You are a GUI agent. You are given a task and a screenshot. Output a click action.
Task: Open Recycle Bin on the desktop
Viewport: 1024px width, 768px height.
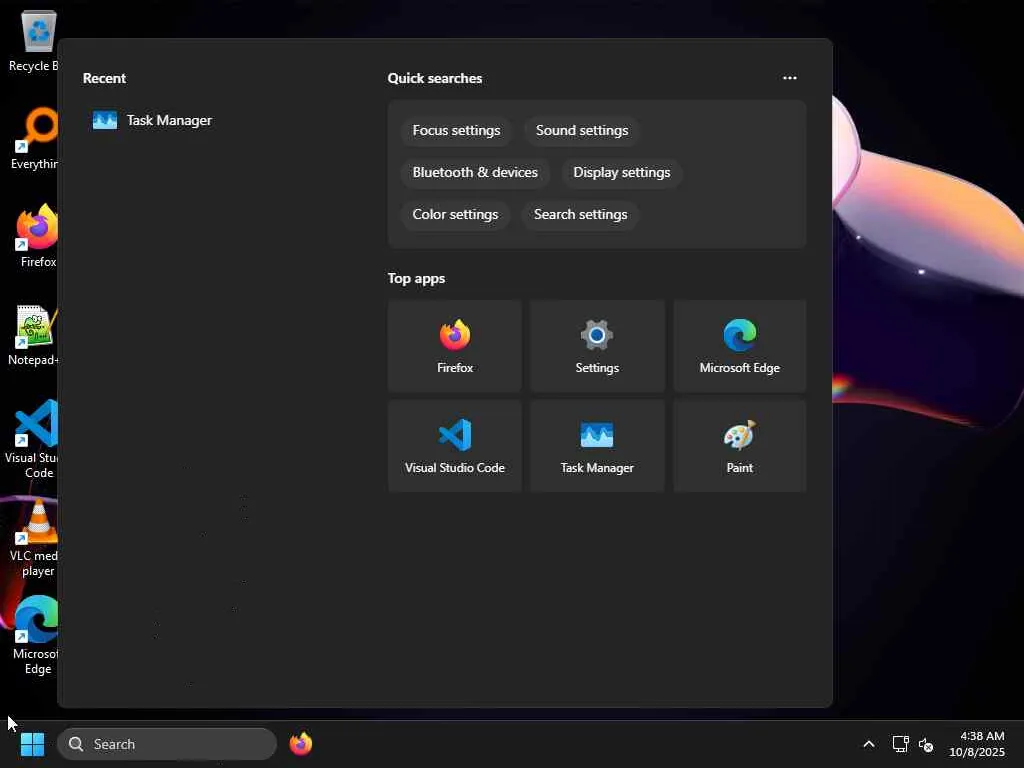33,40
